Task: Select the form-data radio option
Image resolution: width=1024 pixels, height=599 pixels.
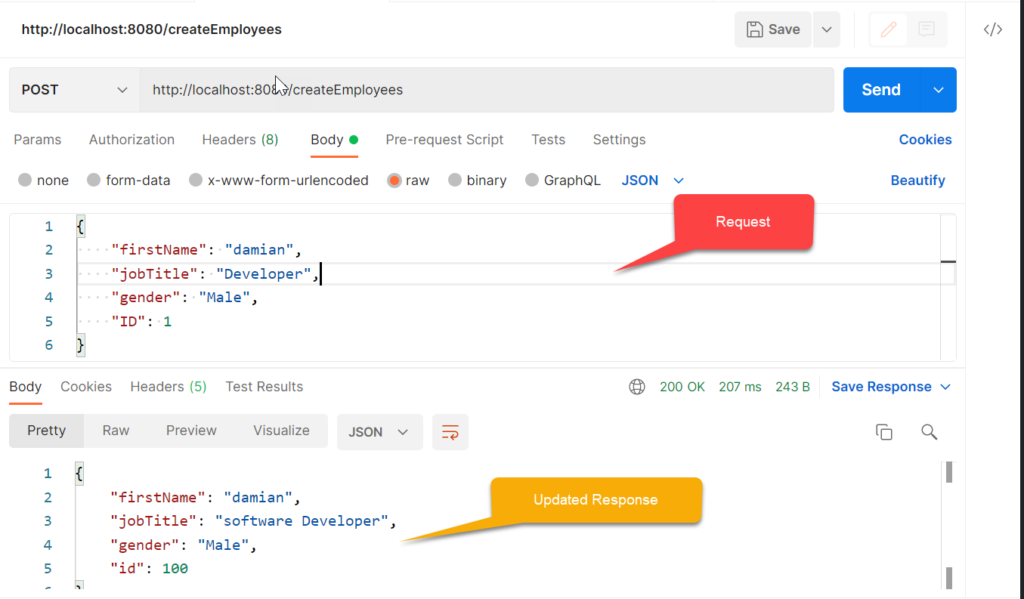Action: (x=93, y=180)
